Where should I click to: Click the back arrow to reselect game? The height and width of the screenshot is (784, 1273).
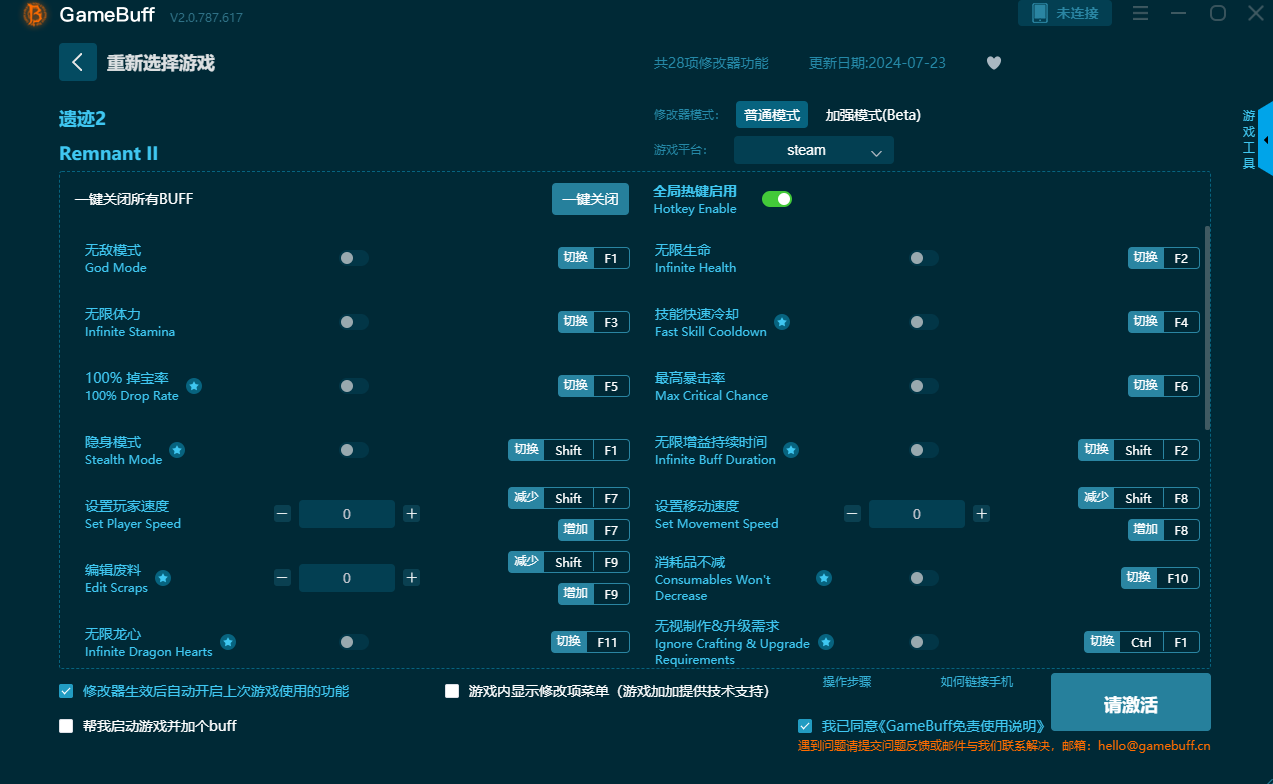click(78, 62)
